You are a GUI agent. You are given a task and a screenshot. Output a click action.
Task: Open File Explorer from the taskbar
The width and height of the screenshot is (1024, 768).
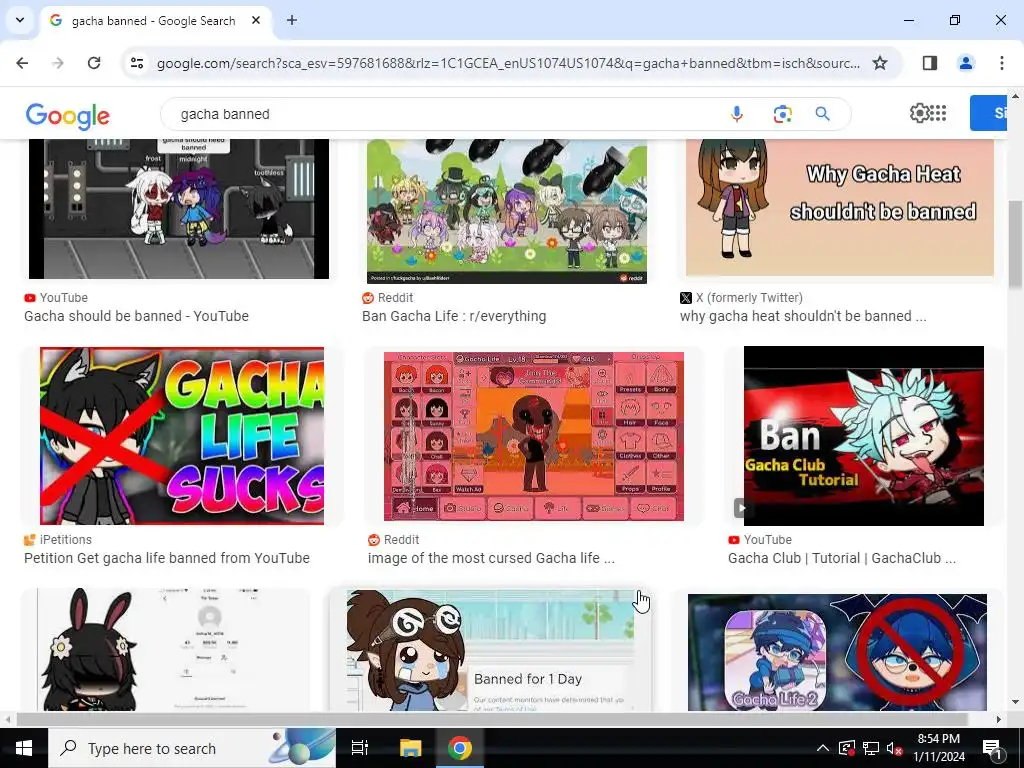(411, 748)
